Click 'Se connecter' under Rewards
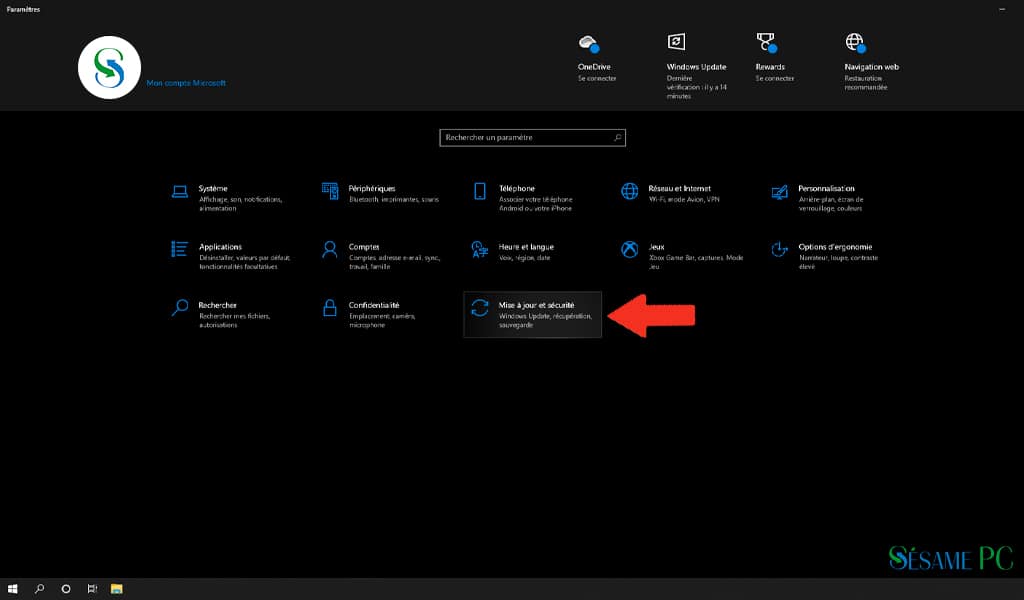This screenshot has width=1024, height=600. (x=775, y=78)
